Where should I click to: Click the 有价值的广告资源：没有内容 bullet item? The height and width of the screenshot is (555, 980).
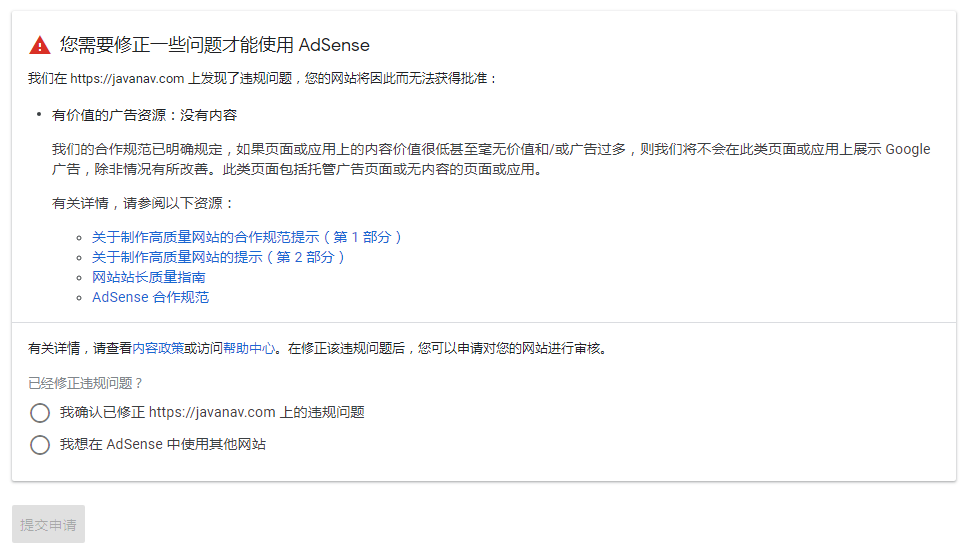[x=144, y=115]
